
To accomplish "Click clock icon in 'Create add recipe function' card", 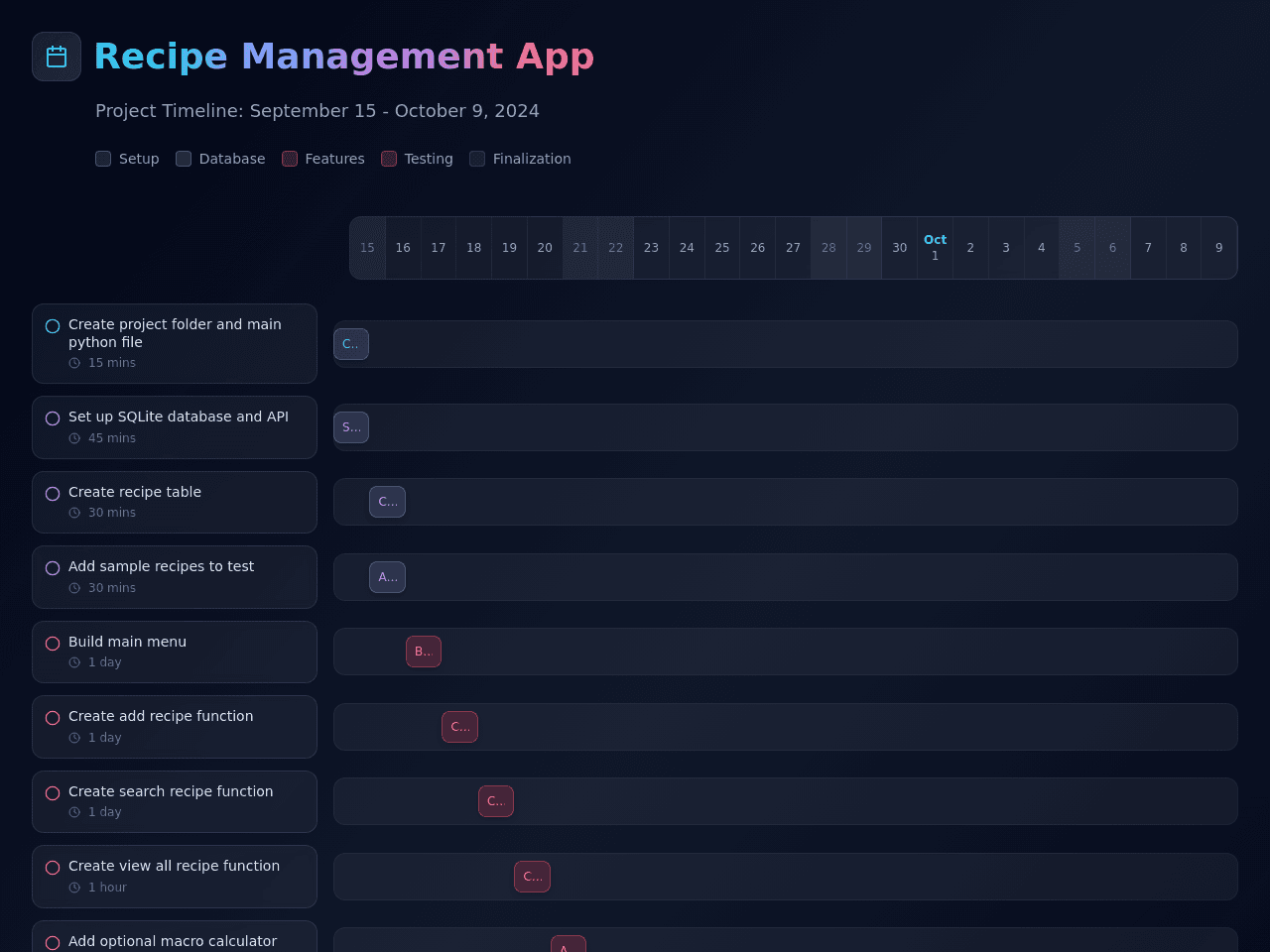I will point(74,738).
